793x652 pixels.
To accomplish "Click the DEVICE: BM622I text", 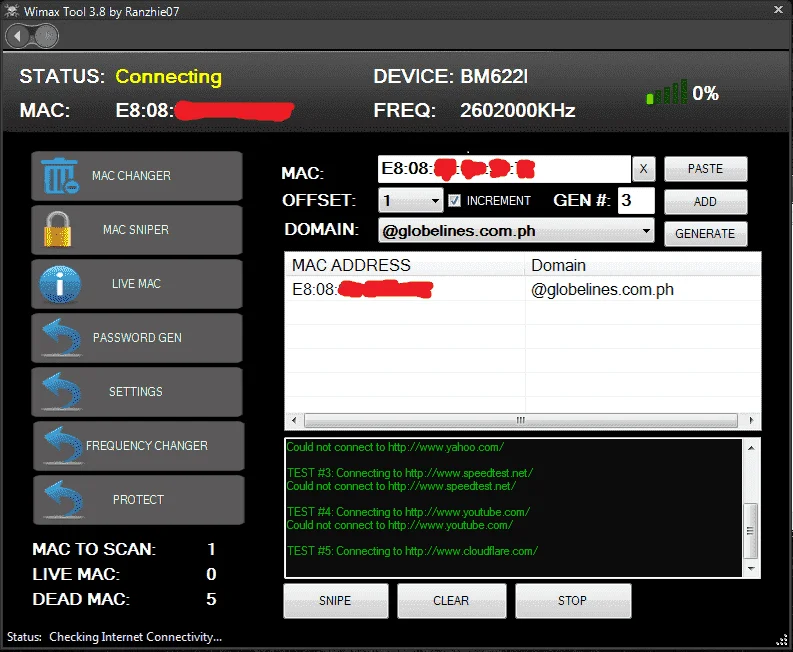I will pos(451,76).
